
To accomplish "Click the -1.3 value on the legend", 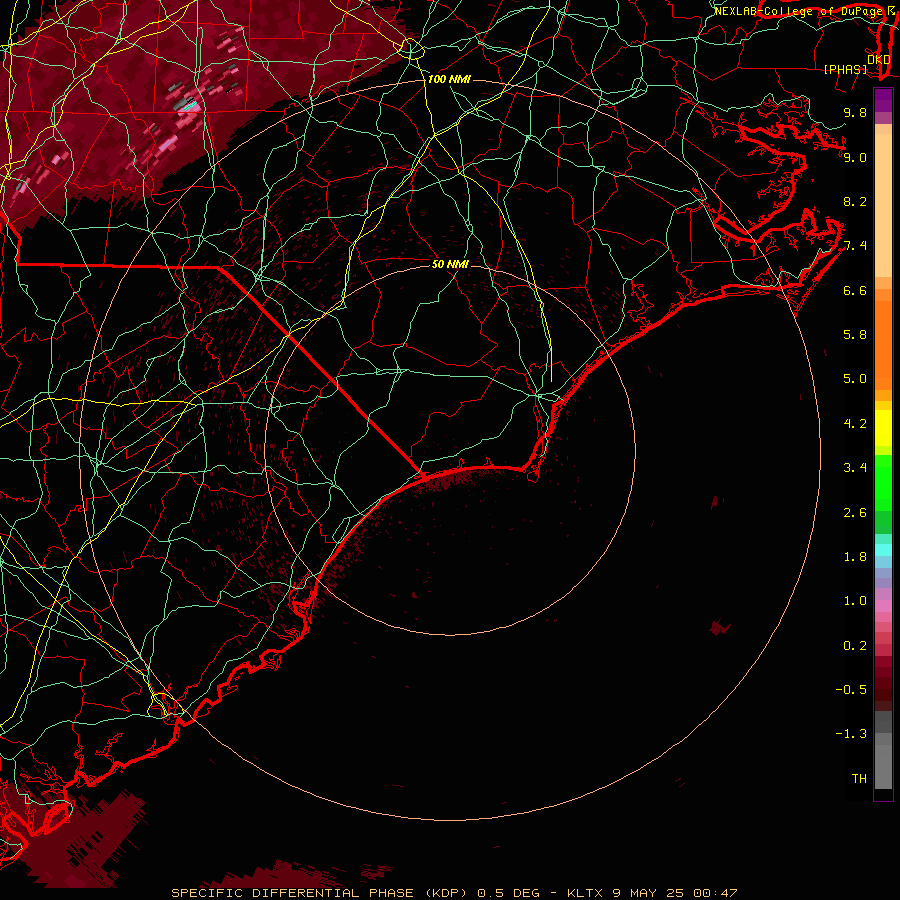I will 851,734.
